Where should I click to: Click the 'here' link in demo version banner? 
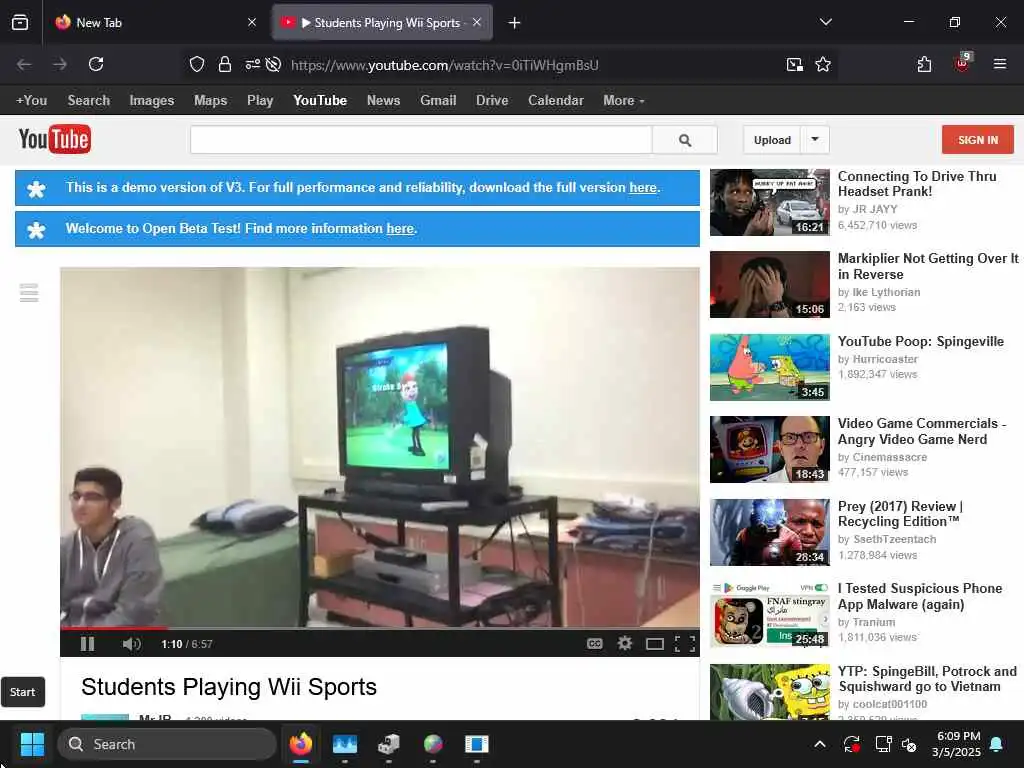pos(643,187)
